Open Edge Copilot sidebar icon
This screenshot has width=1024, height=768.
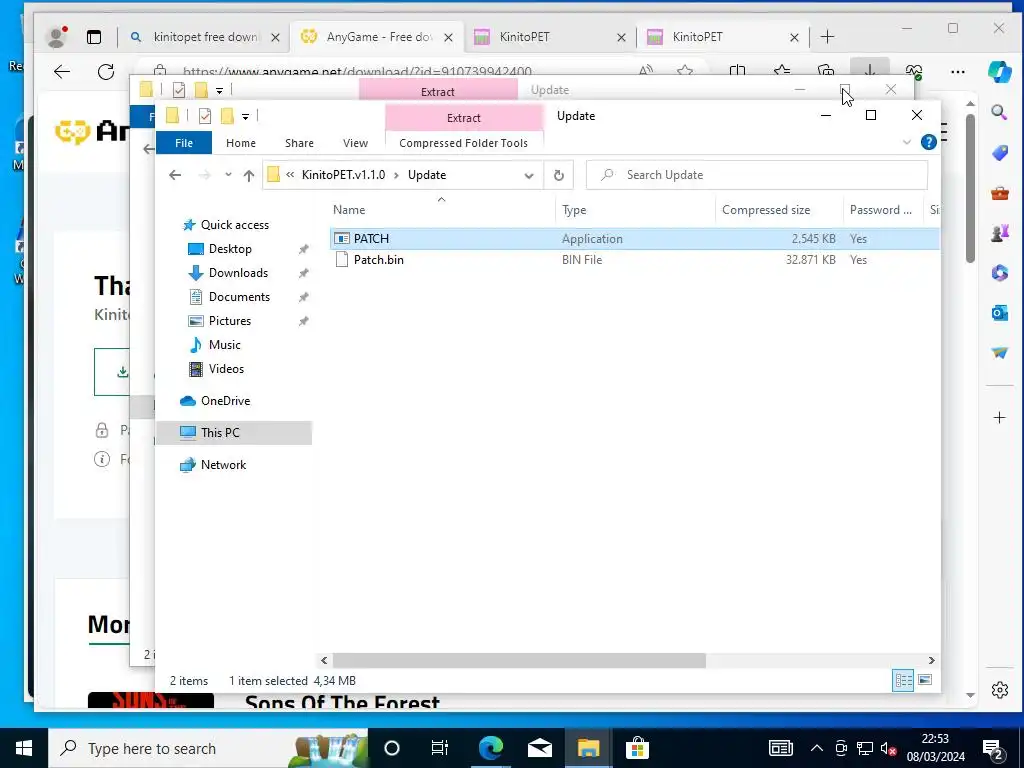click(x=1000, y=71)
